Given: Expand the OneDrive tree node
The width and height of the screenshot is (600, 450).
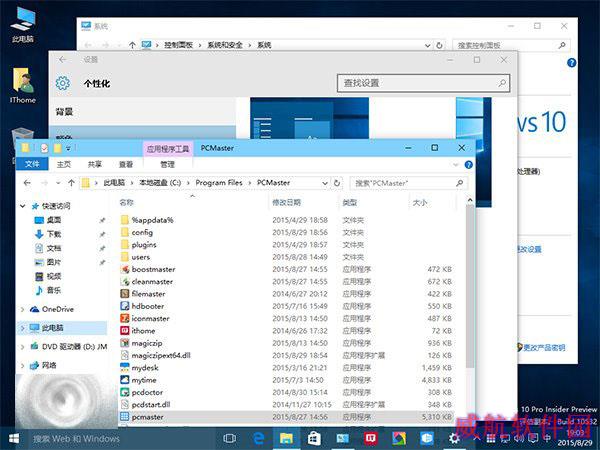Looking at the screenshot, I should (x=23, y=309).
